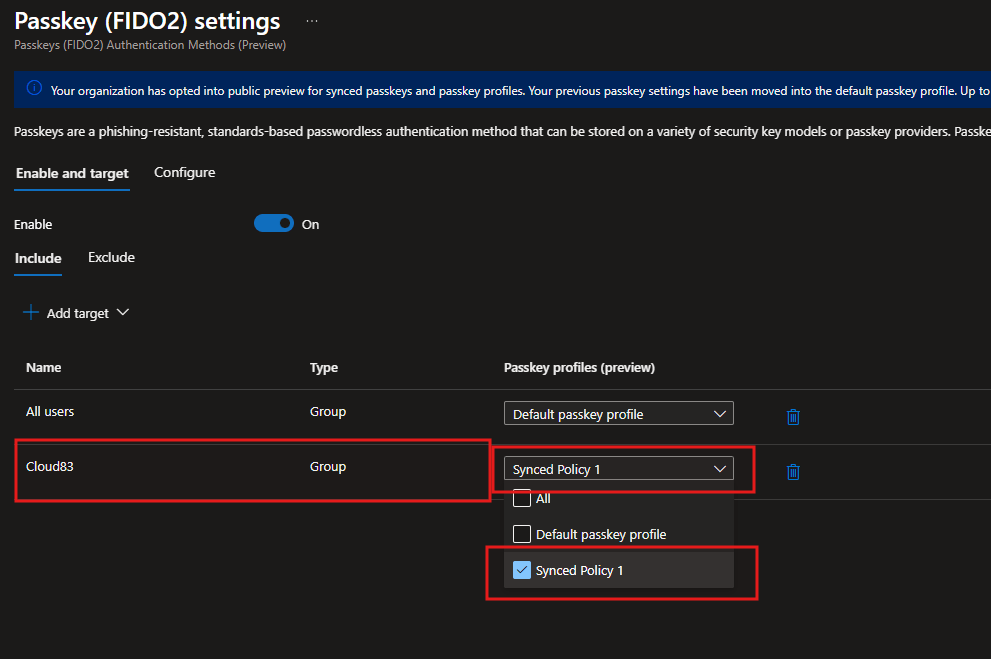Click the All users group name
Image resolution: width=991 pixels, height=659 pixels.
point(50,412)
